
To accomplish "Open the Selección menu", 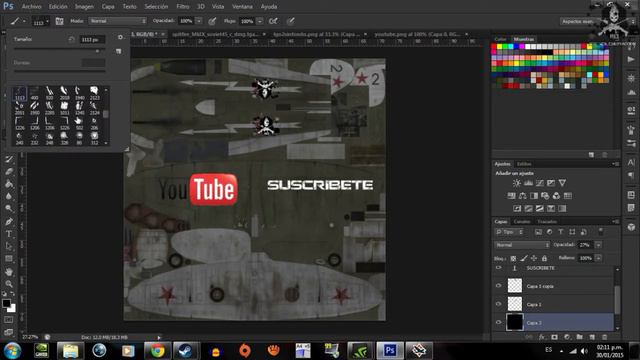I will pyautogui.click(x=156, y=7).
